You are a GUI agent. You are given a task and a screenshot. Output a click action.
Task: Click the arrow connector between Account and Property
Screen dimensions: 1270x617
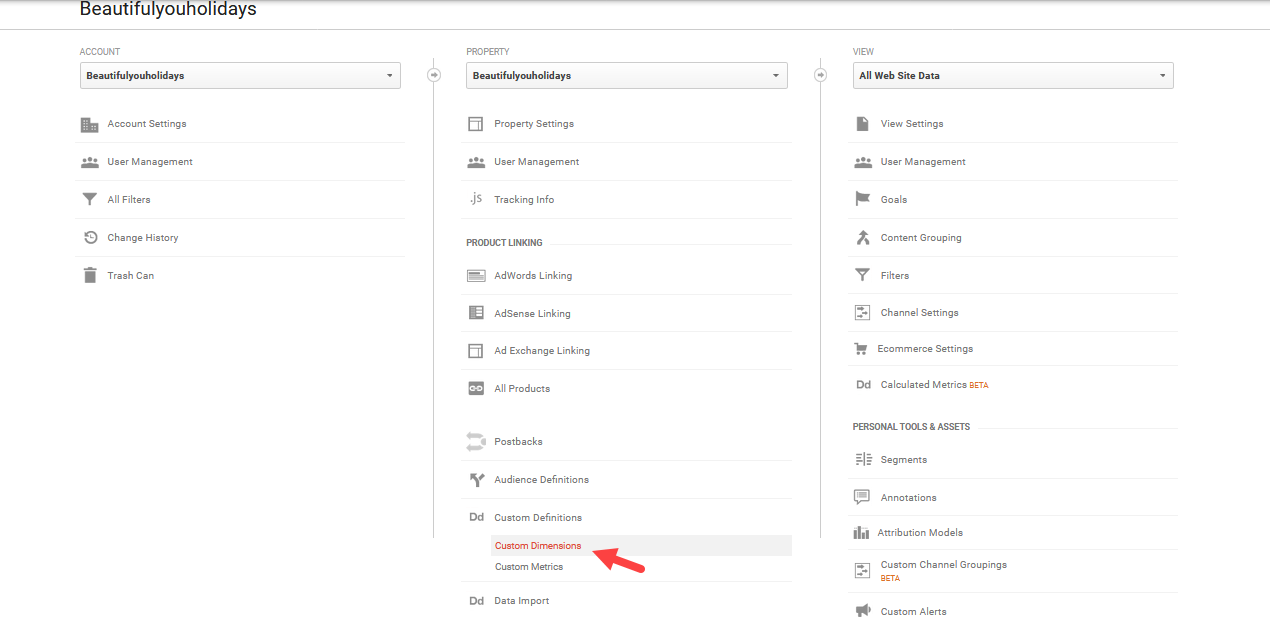tap(434, 75)
